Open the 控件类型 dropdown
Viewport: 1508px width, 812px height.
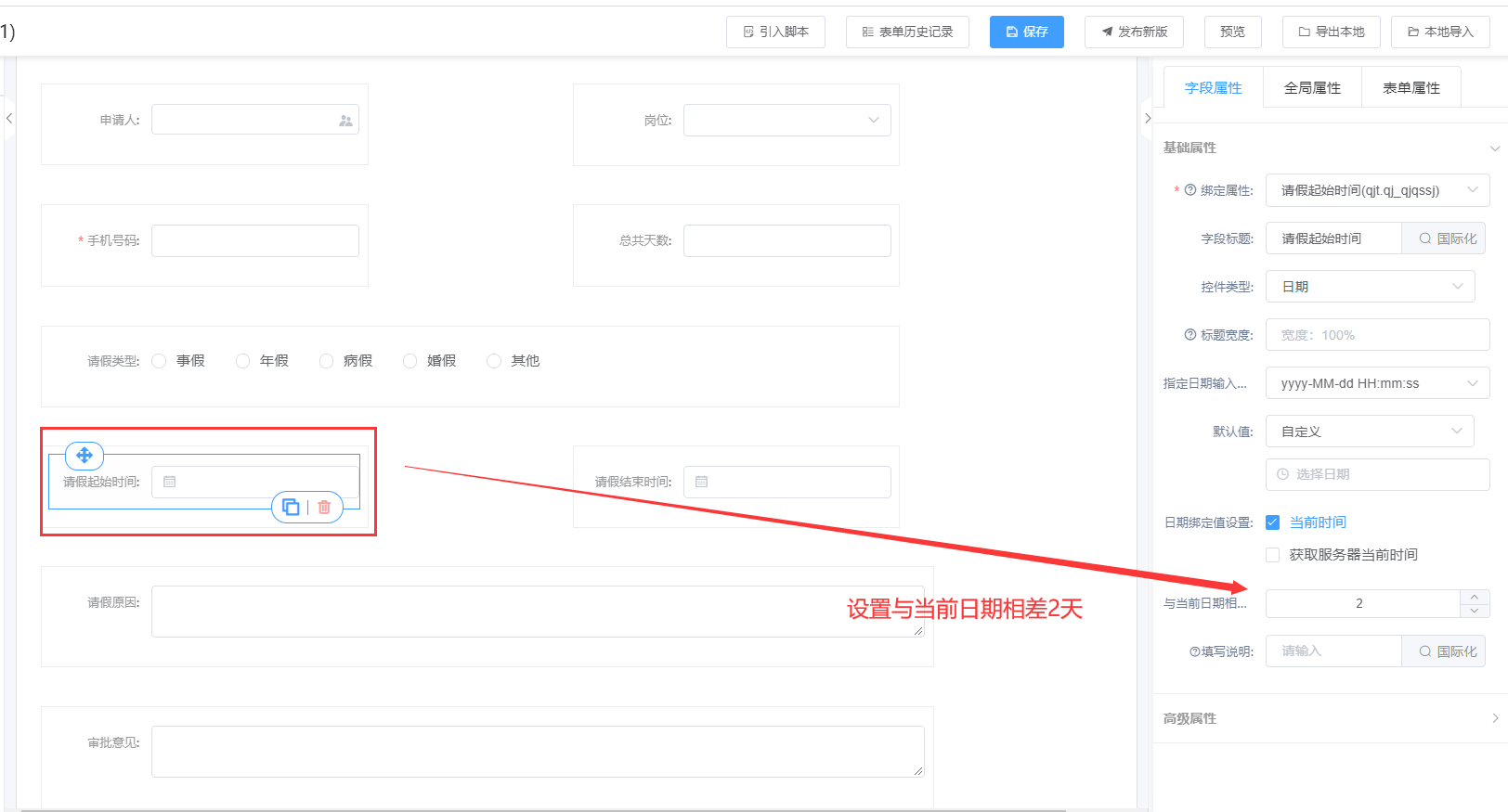1370,287
